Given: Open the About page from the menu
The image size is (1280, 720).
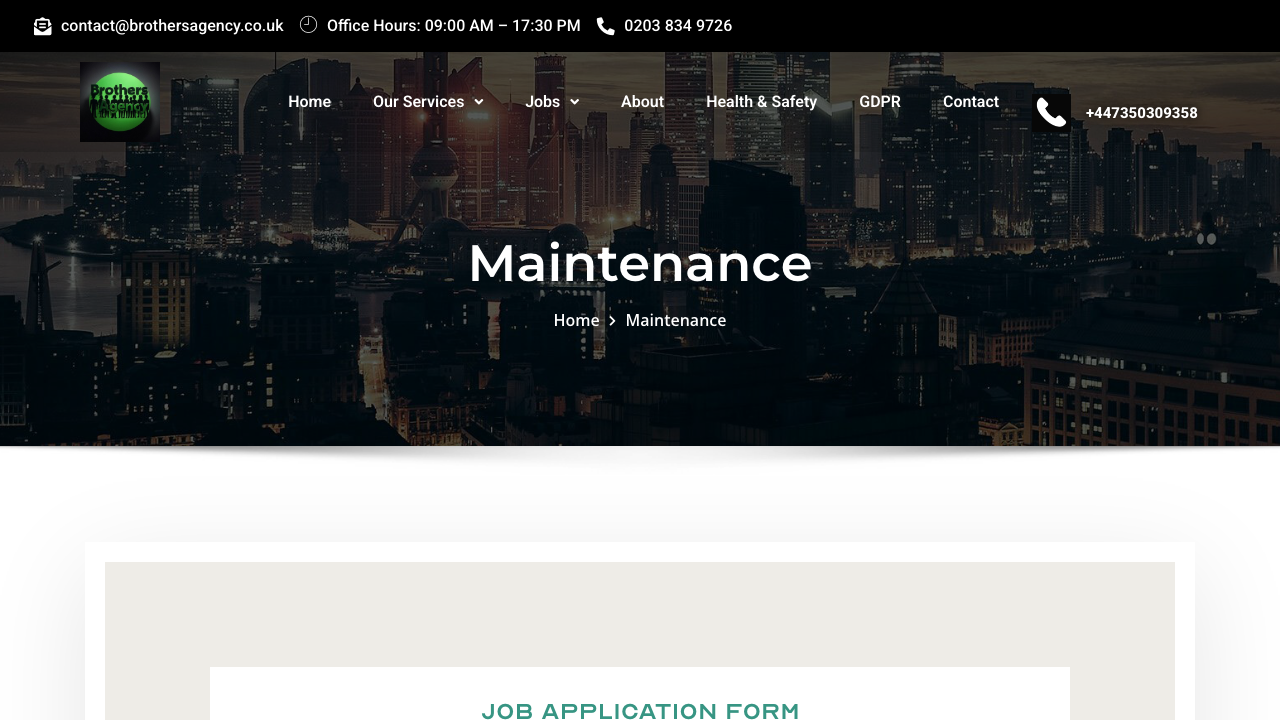Looking at the screenshot, I should 642,101.
